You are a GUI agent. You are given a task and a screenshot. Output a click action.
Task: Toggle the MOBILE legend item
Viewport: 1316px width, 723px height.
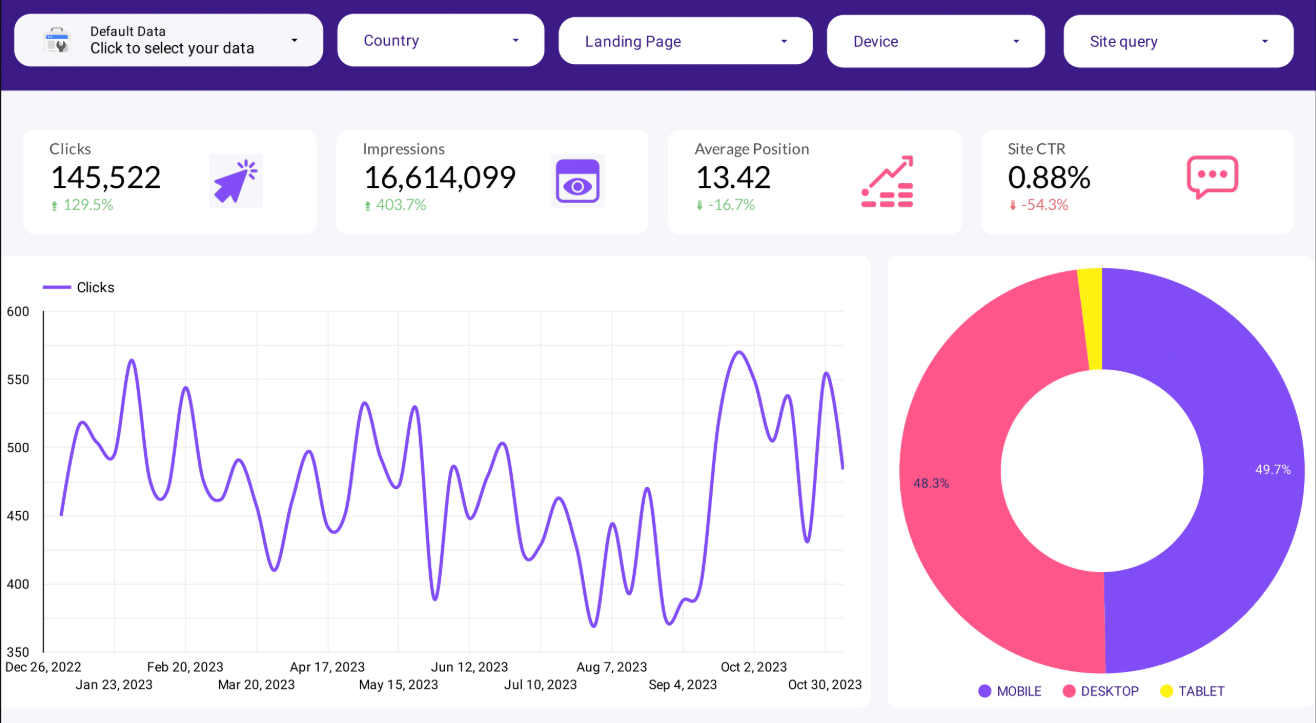click(x=1010, y=691)
